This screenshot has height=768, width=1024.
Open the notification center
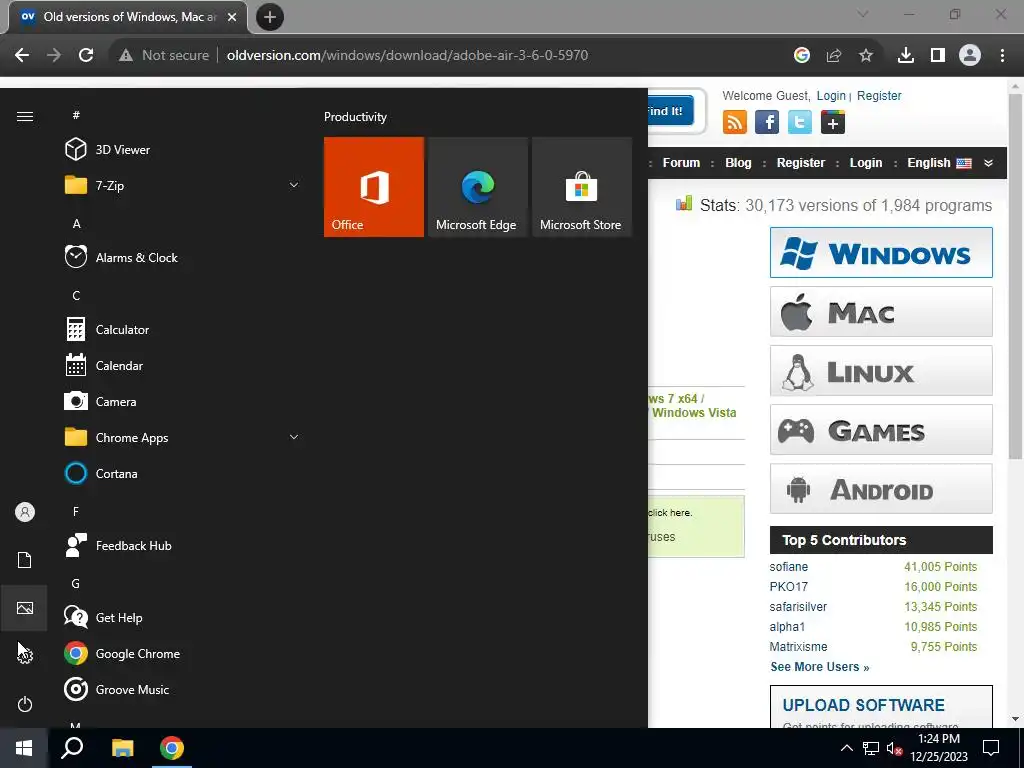click(991, 748)
